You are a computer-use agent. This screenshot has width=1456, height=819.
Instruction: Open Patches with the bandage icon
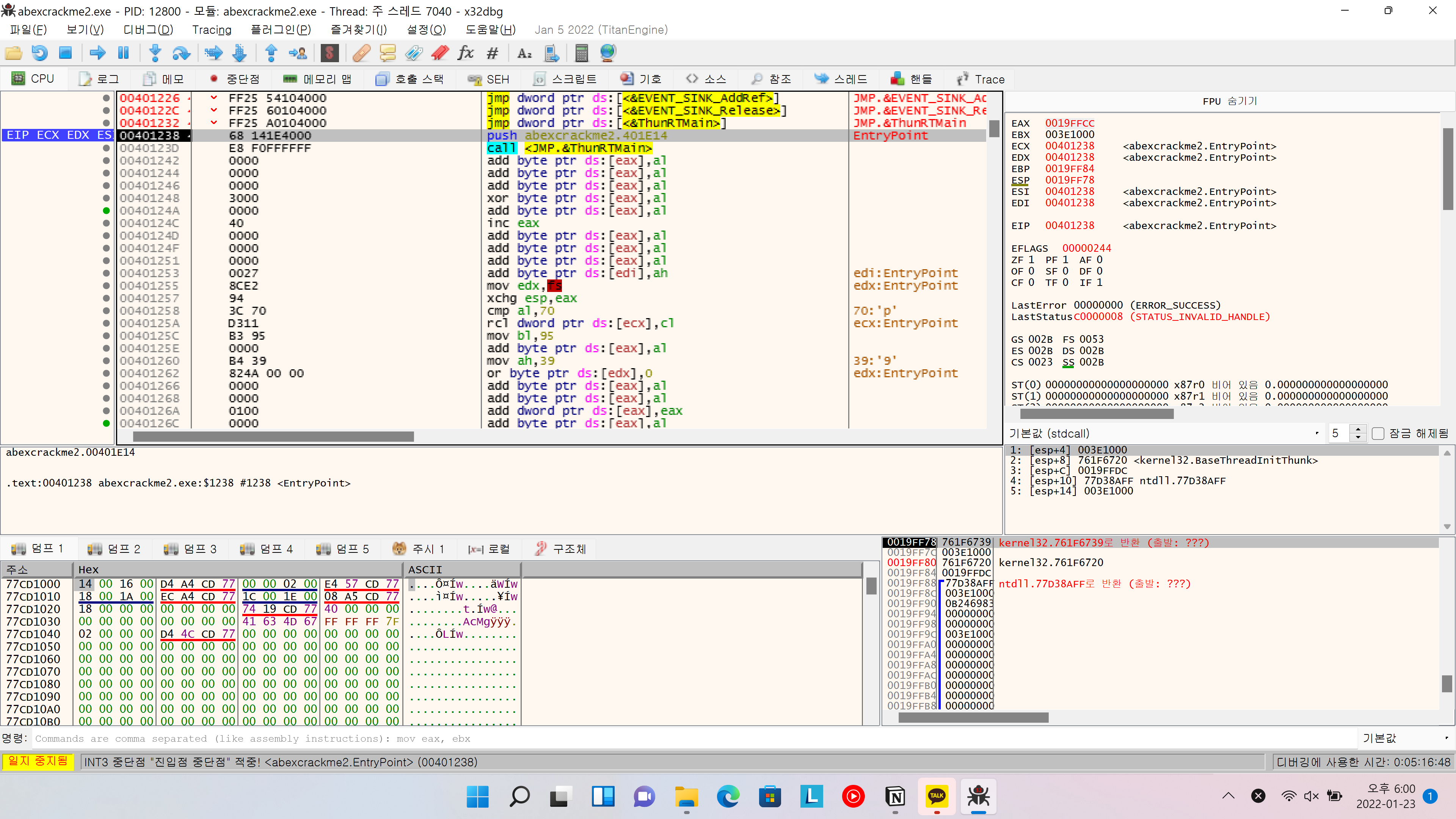(361, 53)
